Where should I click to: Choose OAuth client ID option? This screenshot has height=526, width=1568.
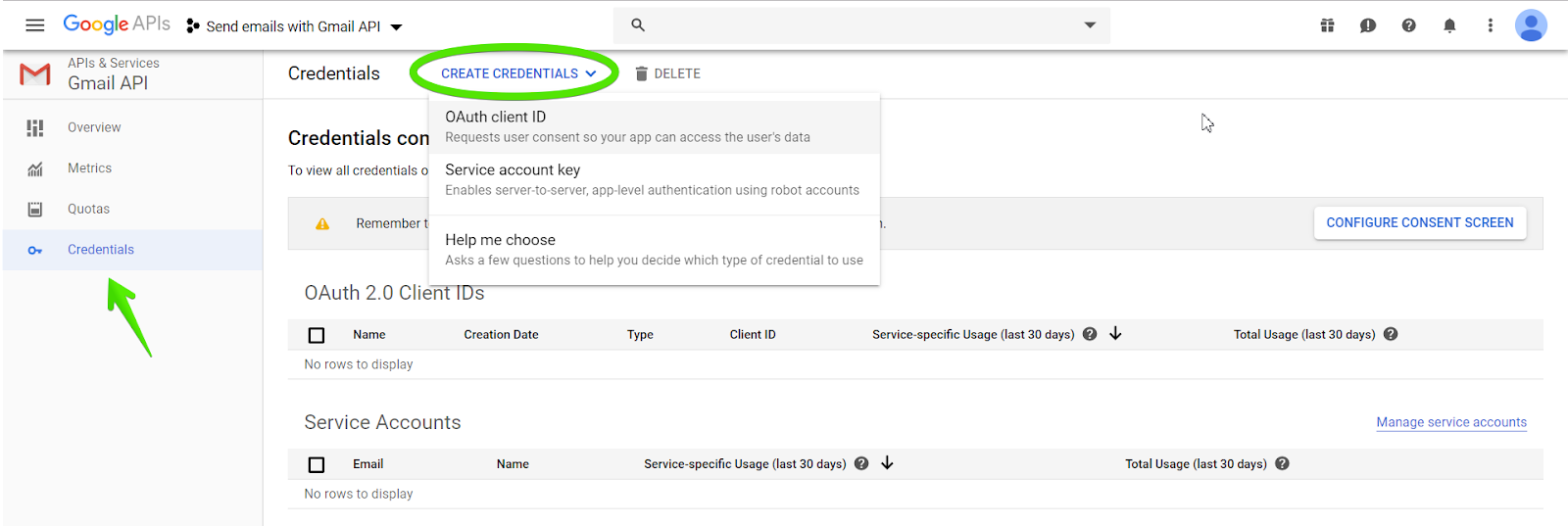click(655, 127)
